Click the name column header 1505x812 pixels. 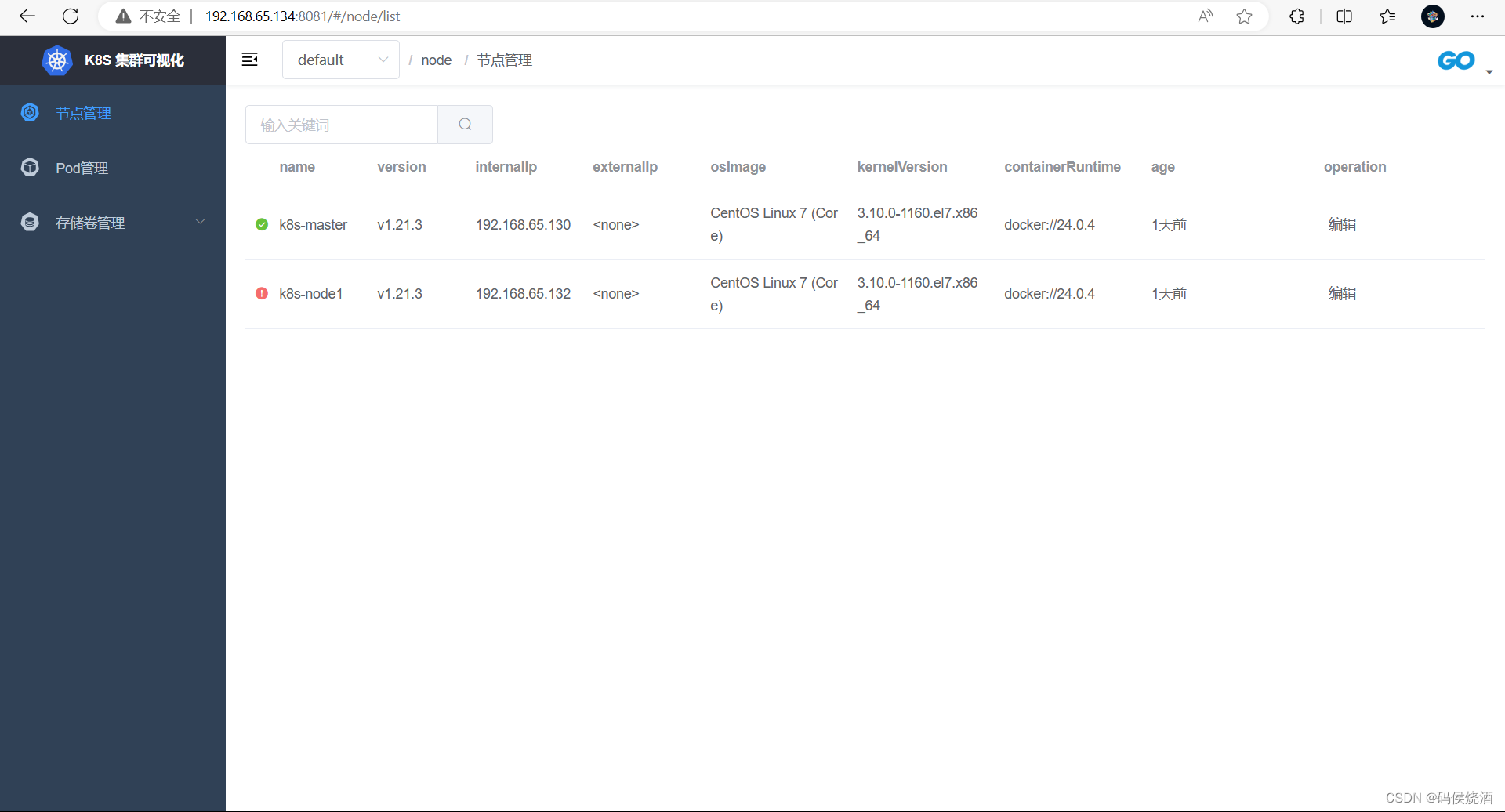[x=297, y=167]
